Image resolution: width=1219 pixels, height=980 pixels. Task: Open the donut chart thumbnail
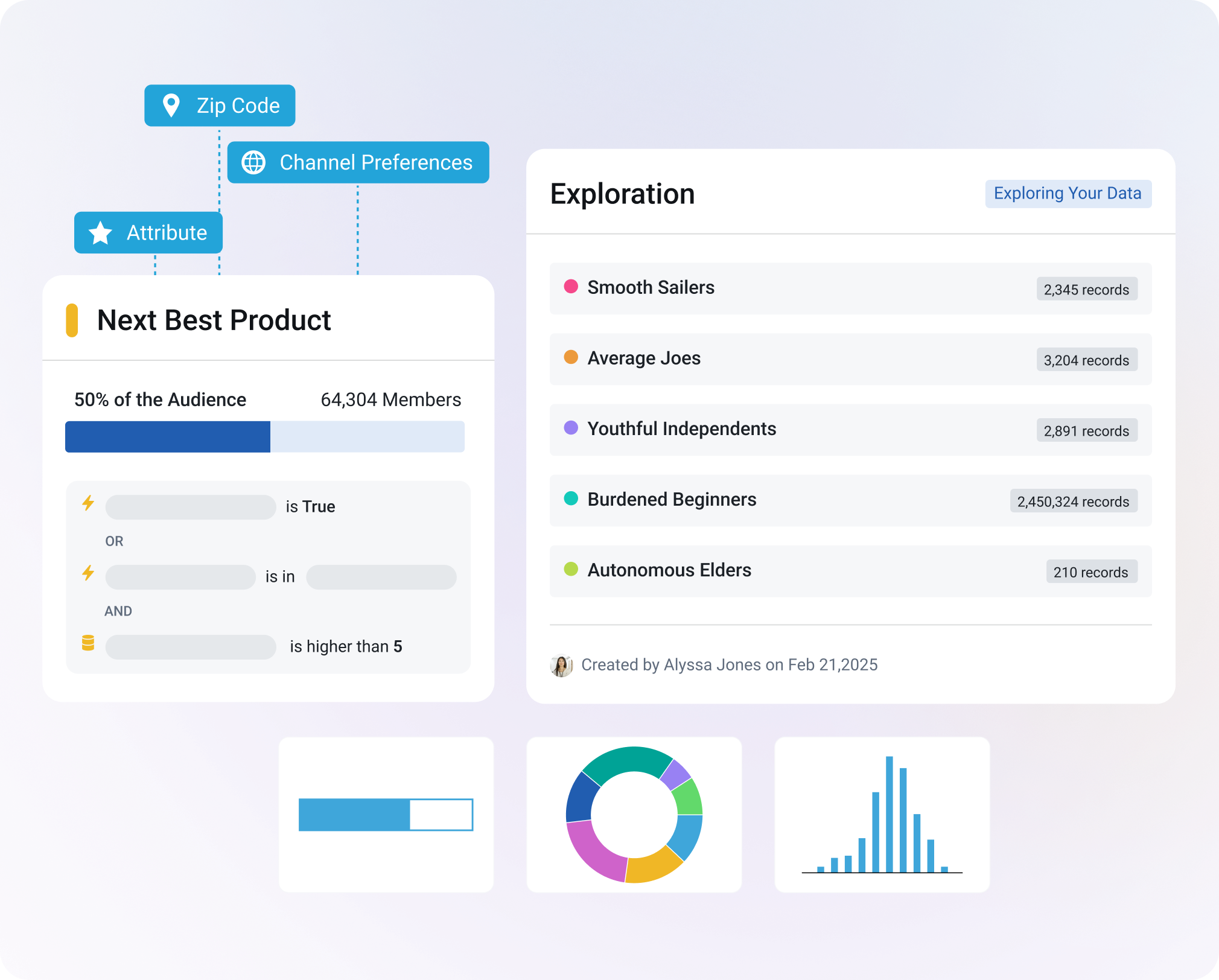(634, 815)
